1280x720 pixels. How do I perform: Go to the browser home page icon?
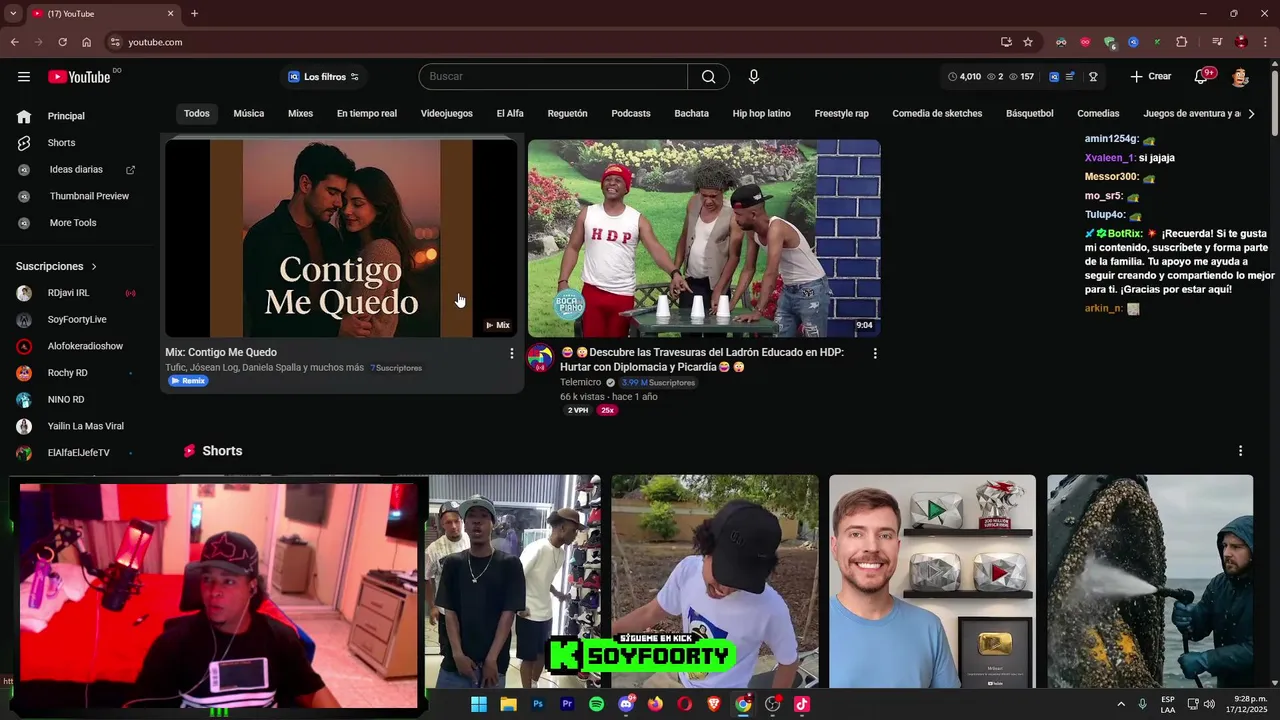point(86,42)
